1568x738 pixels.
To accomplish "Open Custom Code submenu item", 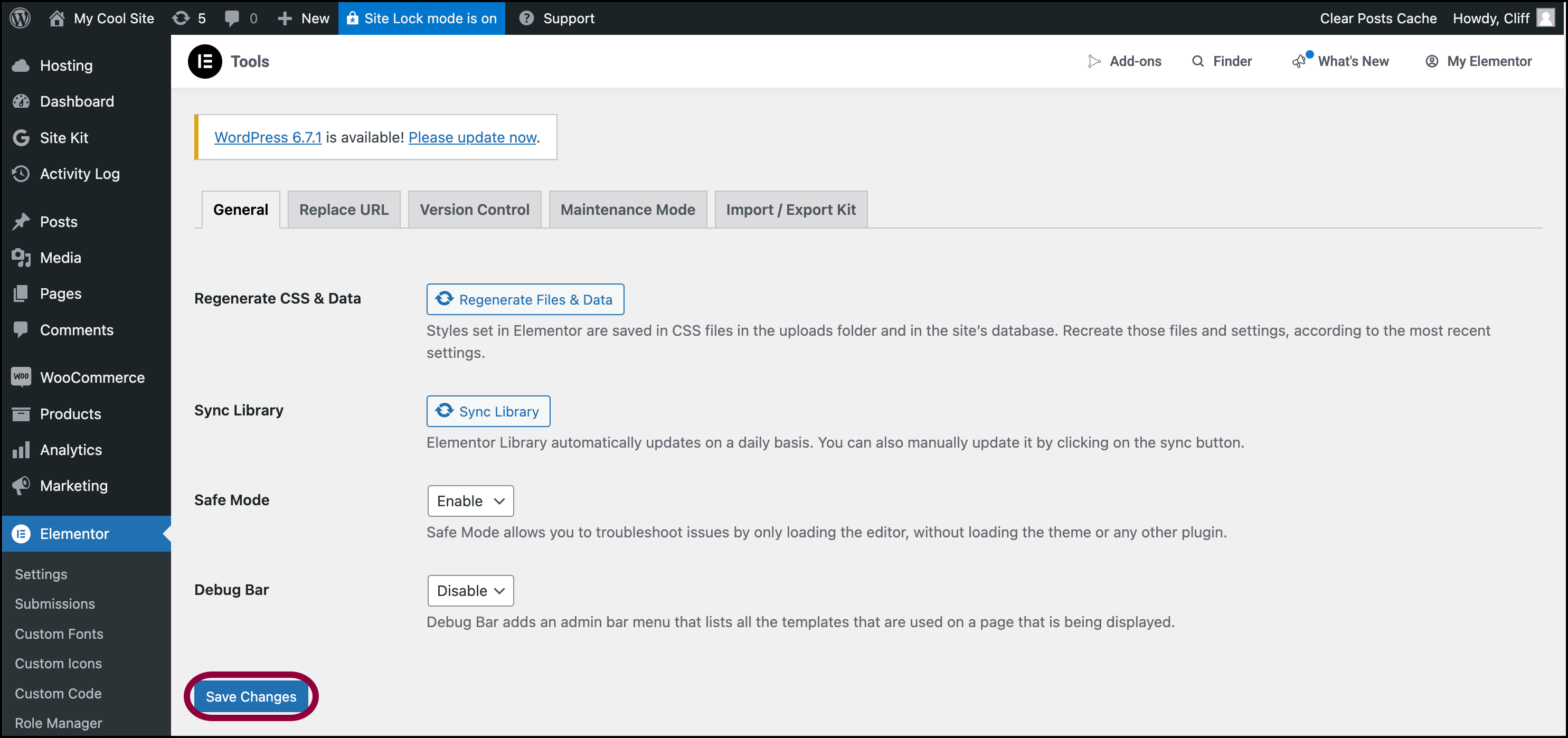I will pyautogui.click(x=59, y=694).
